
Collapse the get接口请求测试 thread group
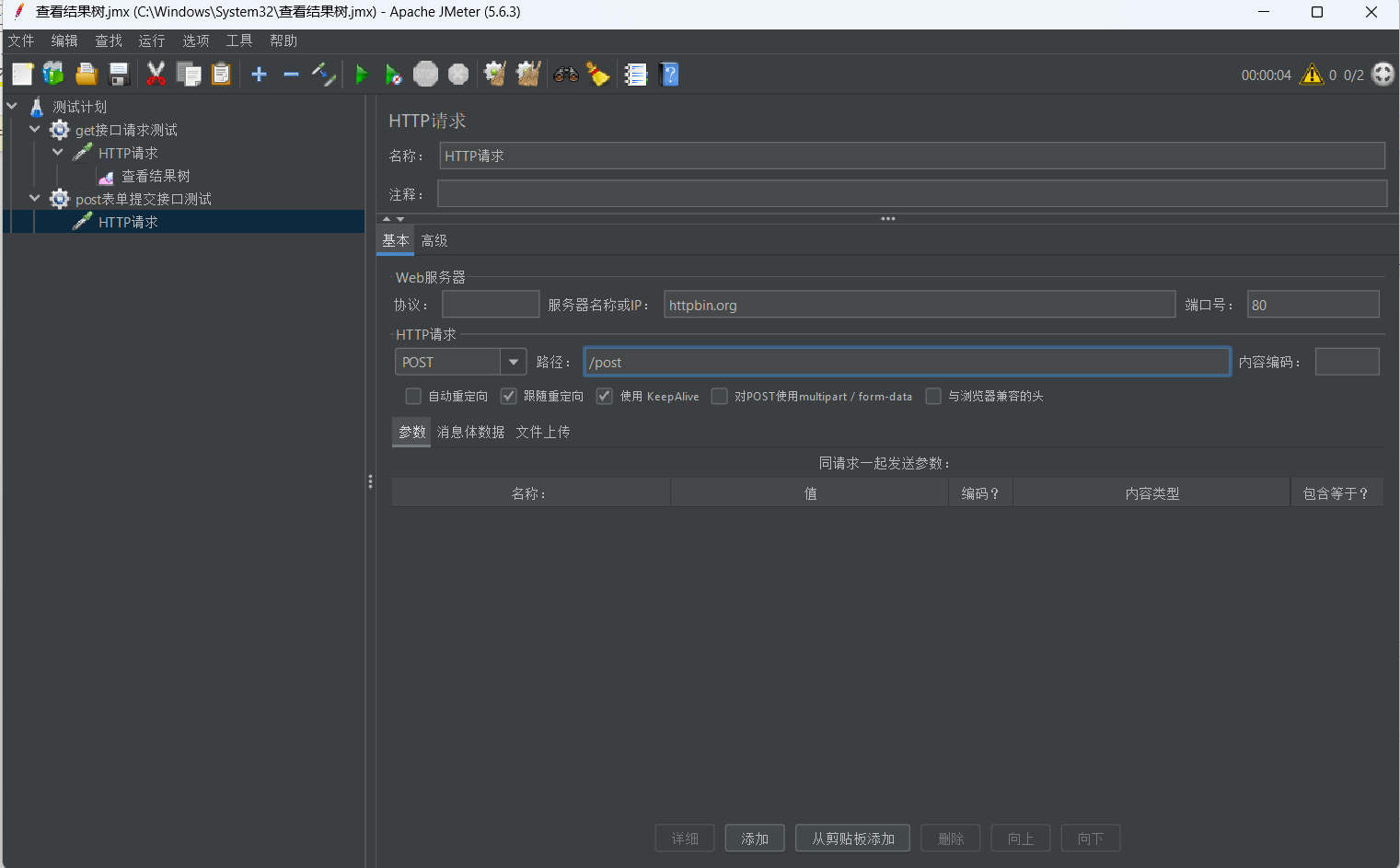pyautogui.click(x=35, y=130)
